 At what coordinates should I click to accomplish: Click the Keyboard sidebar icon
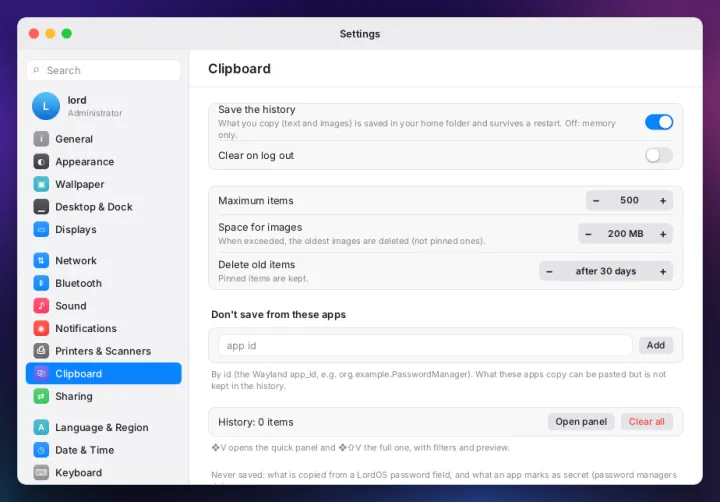(x=41, y=472)
